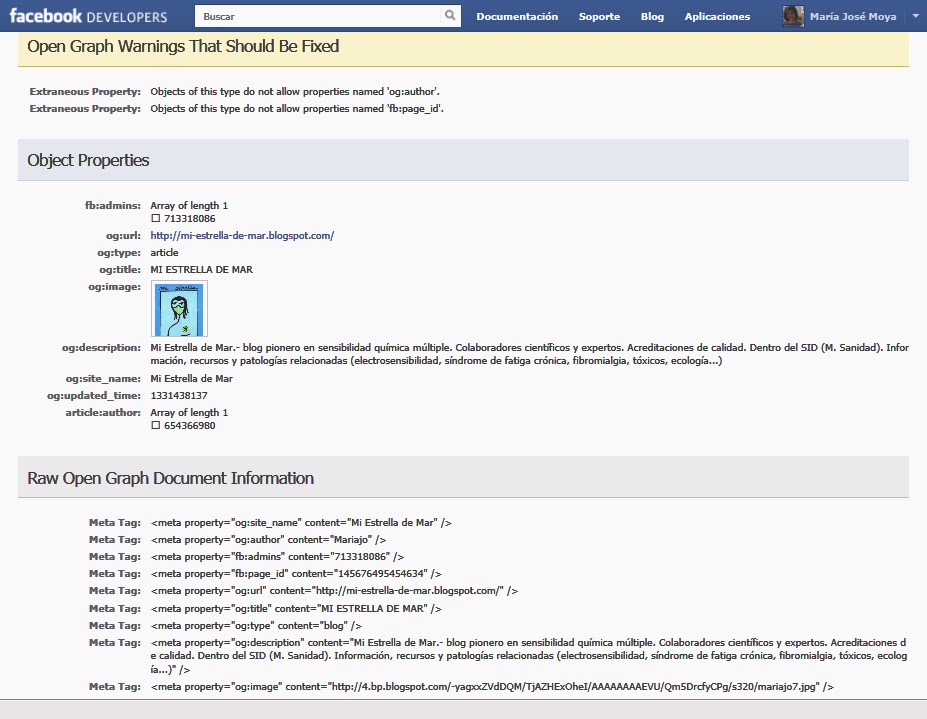Click the fb:admins property label
This screenshot has width=927, height=719.
113,206
